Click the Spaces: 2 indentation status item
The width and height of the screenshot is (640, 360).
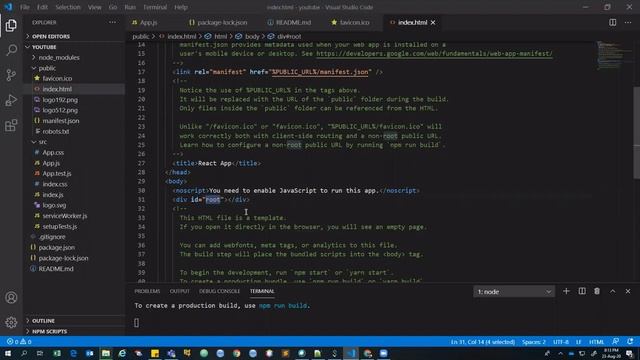coord(533,342)
